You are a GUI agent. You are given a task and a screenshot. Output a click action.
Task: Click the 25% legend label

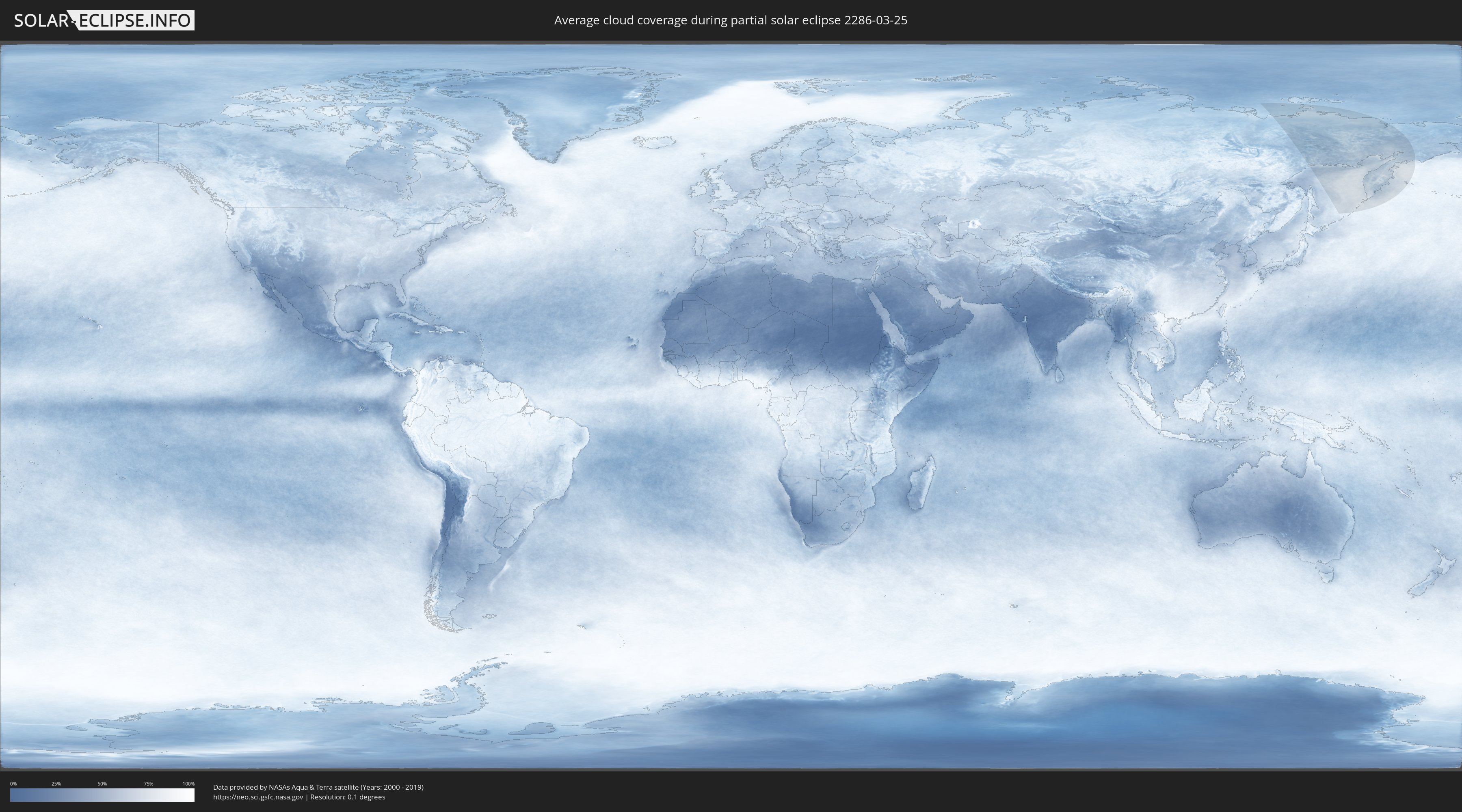56,784
